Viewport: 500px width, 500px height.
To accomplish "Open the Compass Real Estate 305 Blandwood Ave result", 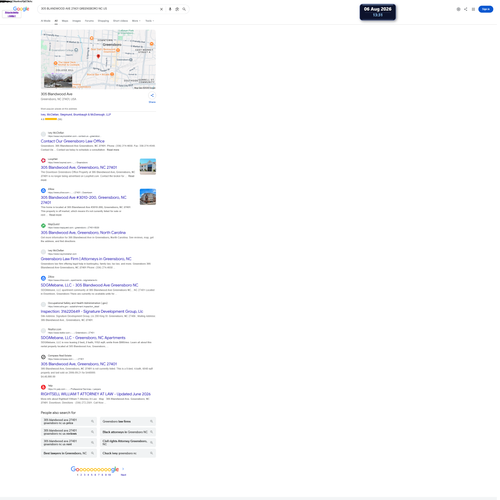I will coord(79,364).
